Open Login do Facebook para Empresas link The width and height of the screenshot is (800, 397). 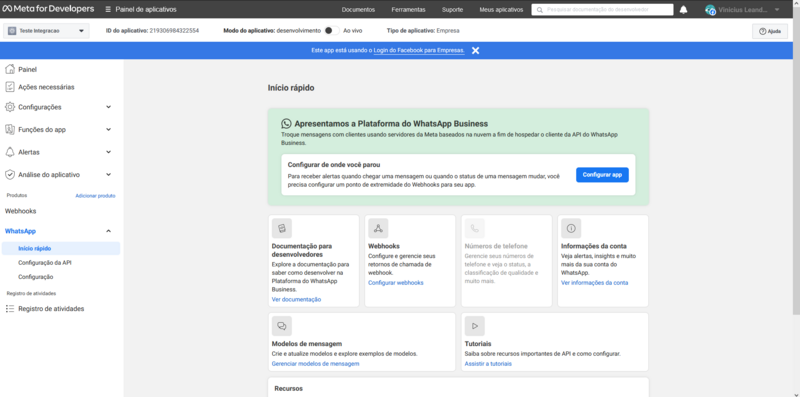coord(419,51)
